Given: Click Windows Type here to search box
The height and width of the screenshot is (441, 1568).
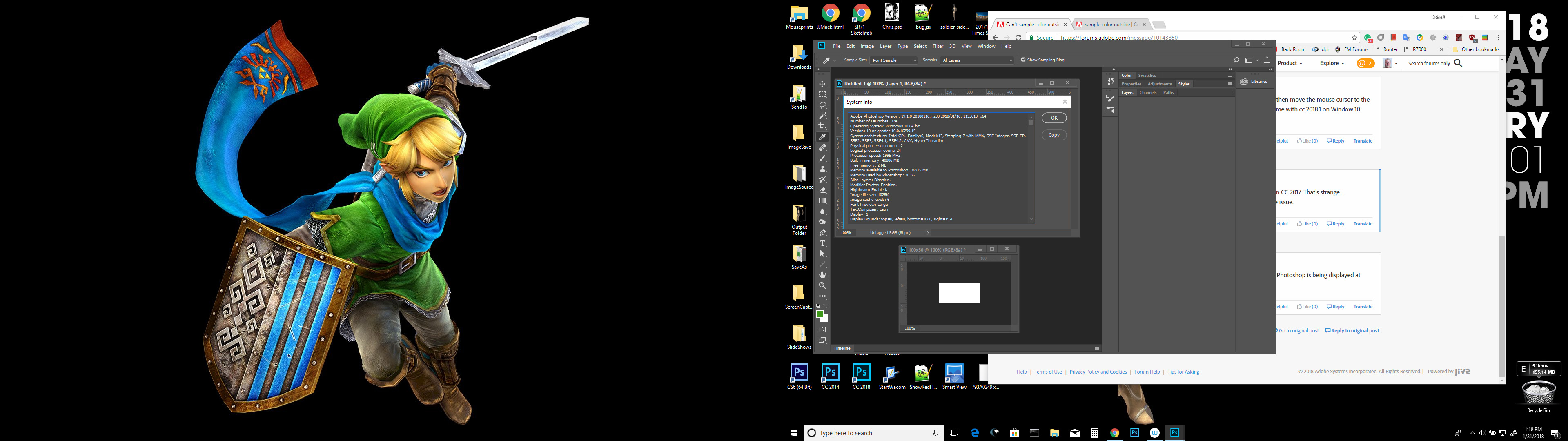Looking at the screenshot, I should (x=874, y=433).
